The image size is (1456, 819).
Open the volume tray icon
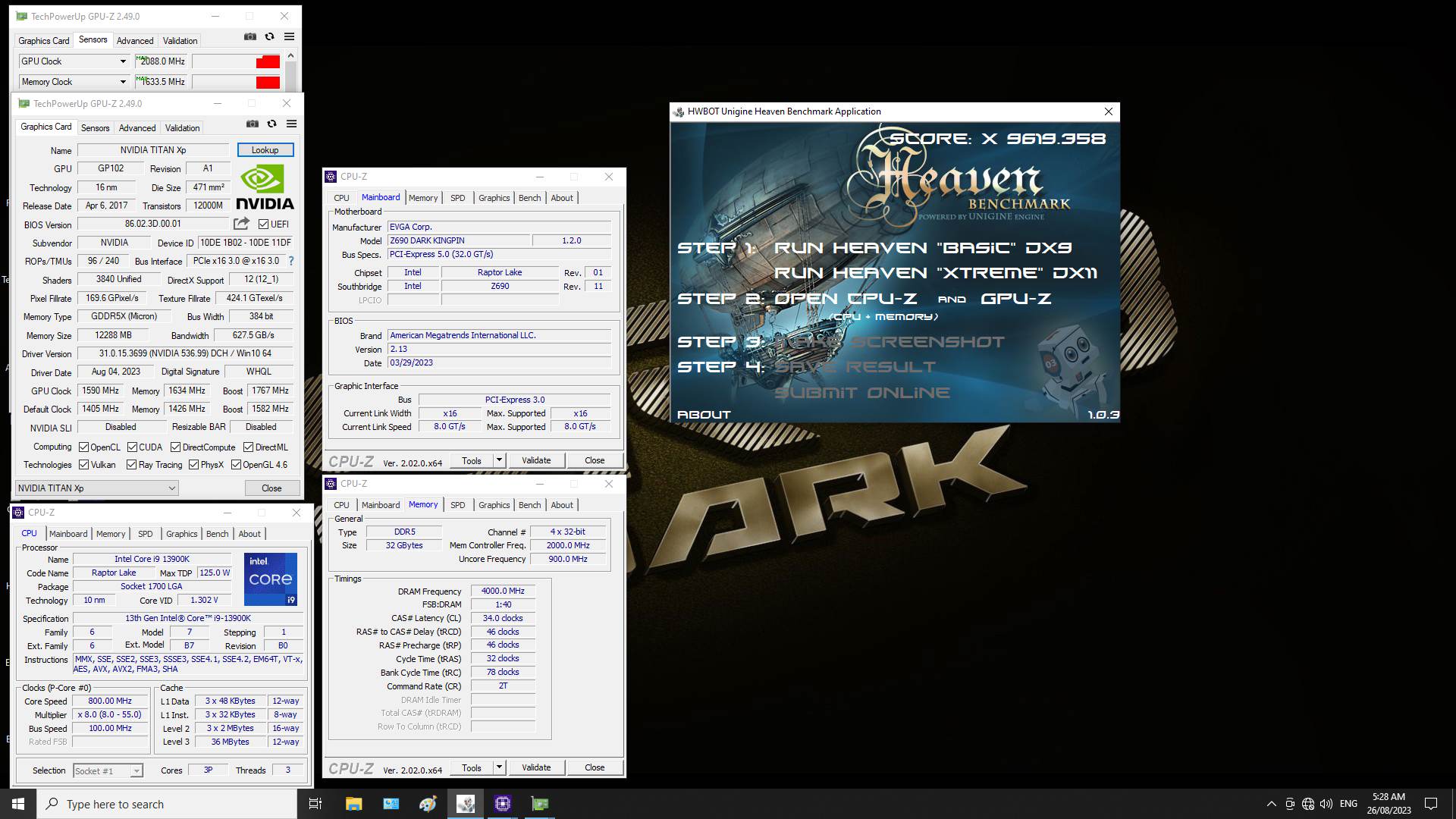click(1326, 804)
